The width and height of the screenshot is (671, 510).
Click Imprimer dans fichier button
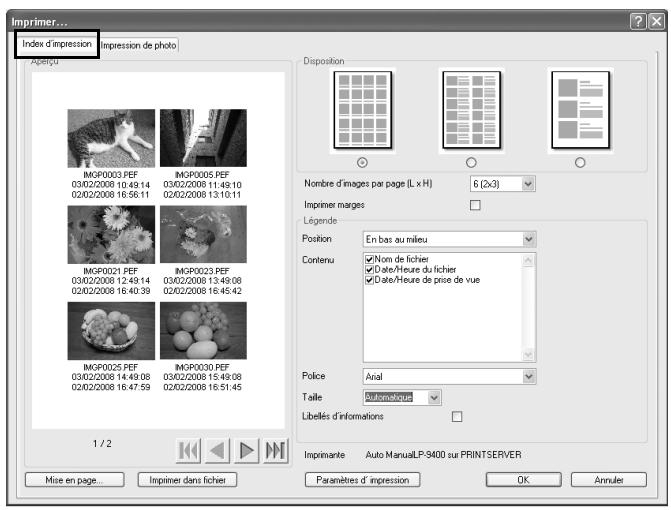coord(187,480)
